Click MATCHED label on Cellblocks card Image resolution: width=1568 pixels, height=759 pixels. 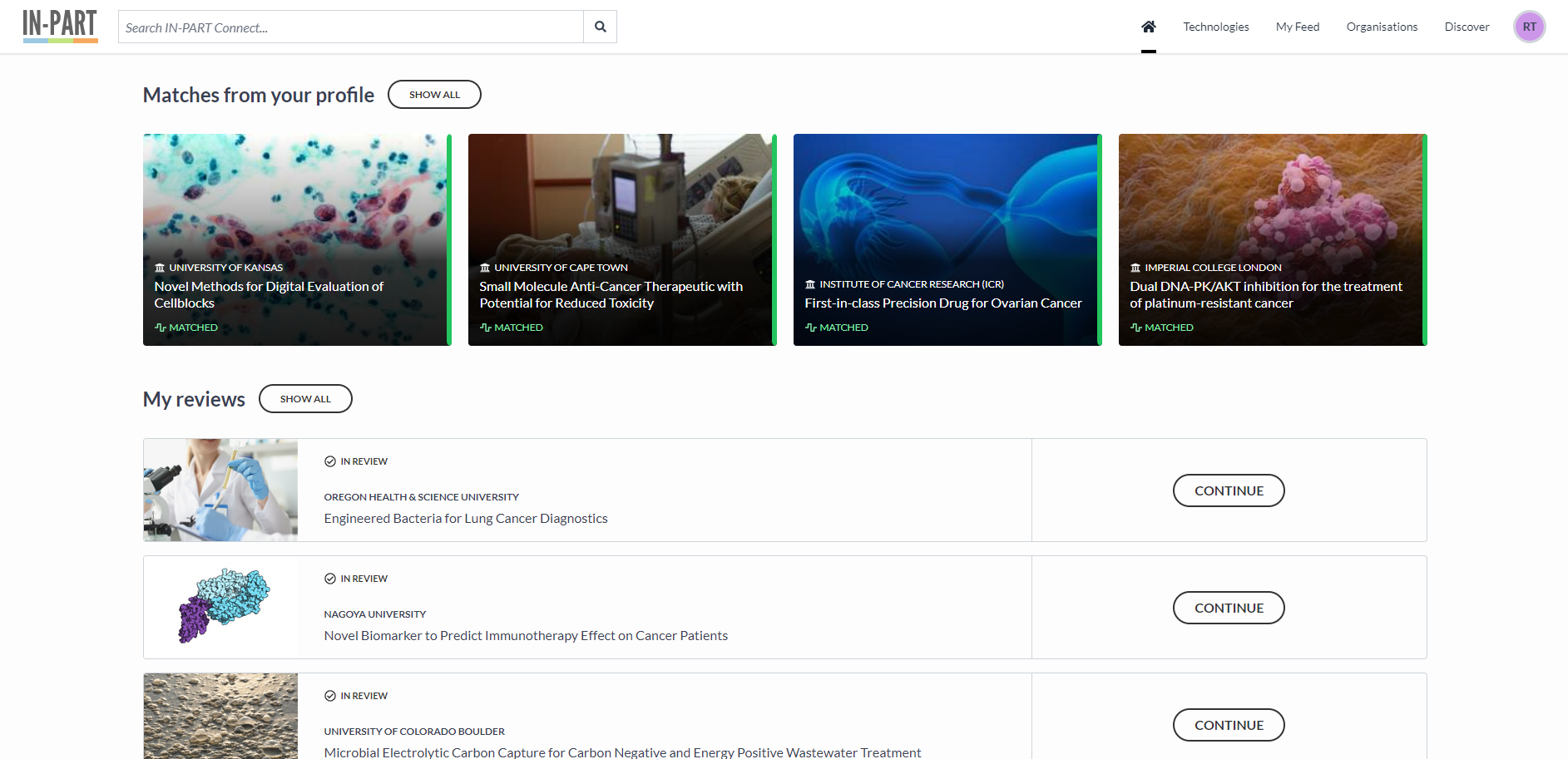(x=194, y=328)
